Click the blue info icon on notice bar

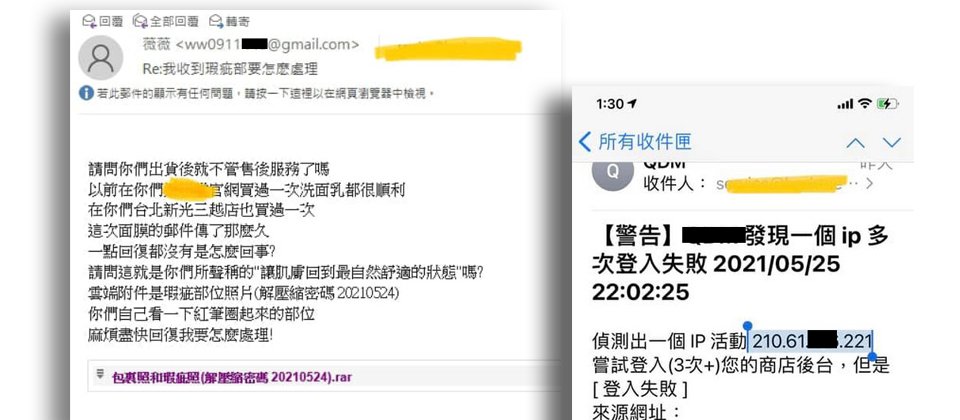pyautogui.click(x=86, y=94)
